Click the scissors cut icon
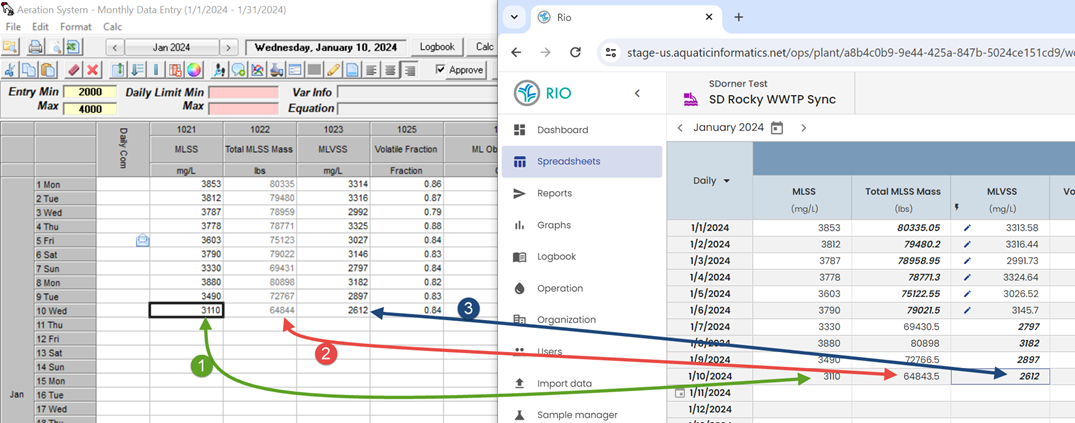 pos(10,70)
